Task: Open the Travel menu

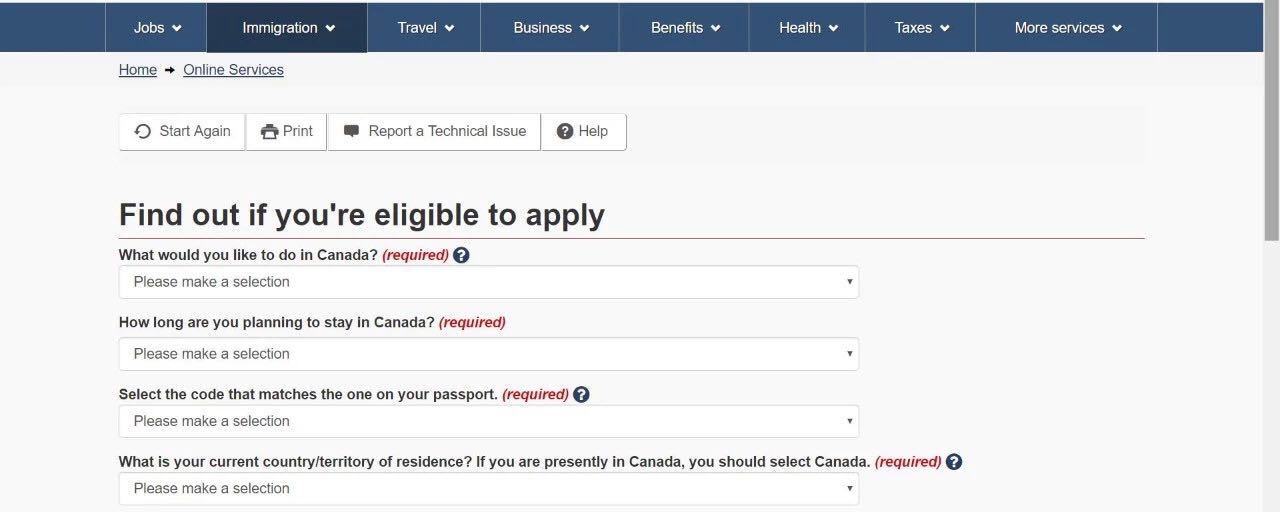Action: pos(425,28)
